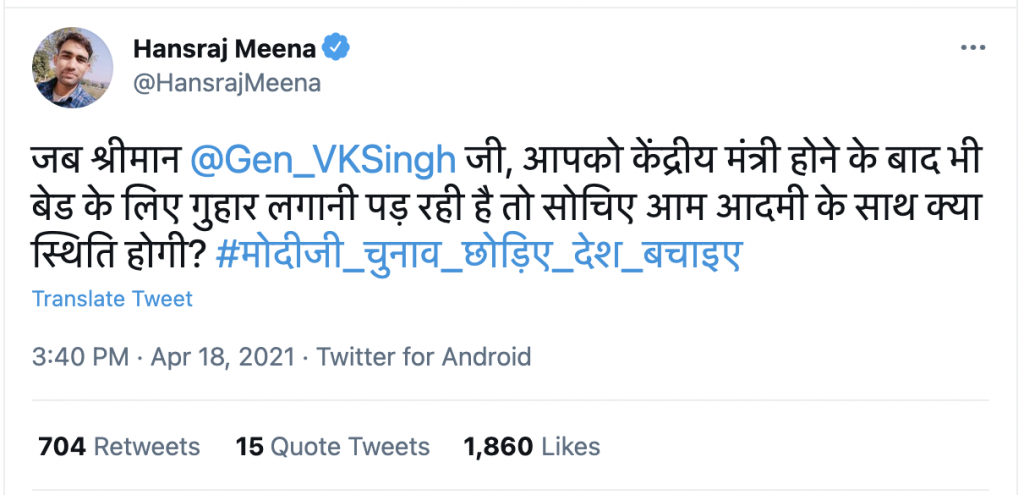View the 1,860 Likes list
The image size is (1024, 495).
pos(532,446)
